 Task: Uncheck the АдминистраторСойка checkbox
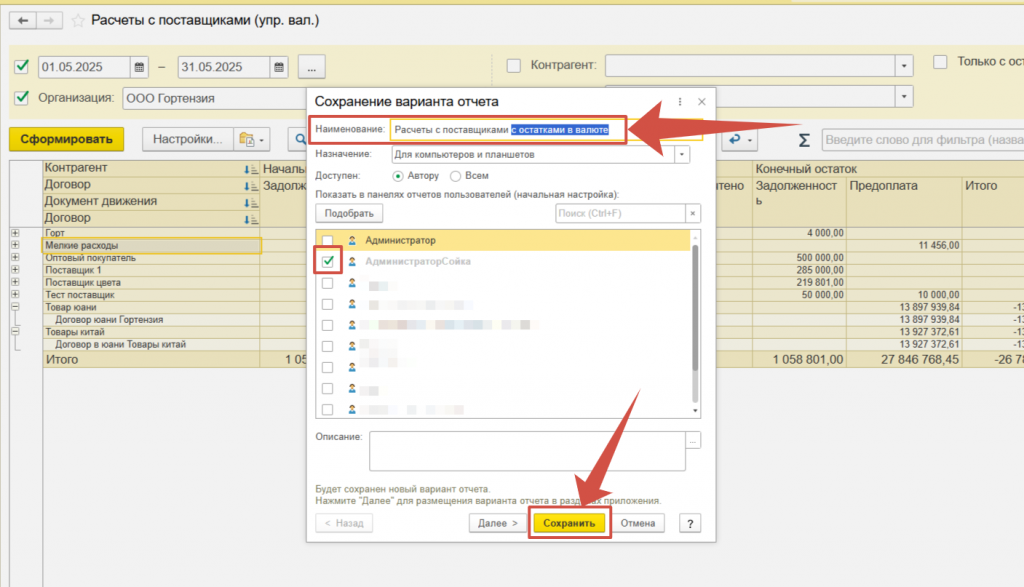(328, 261)
